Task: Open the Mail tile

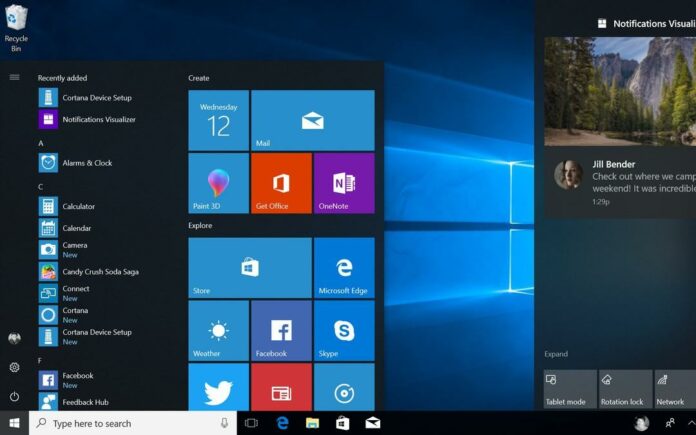Action: click(x=313, y=120)
